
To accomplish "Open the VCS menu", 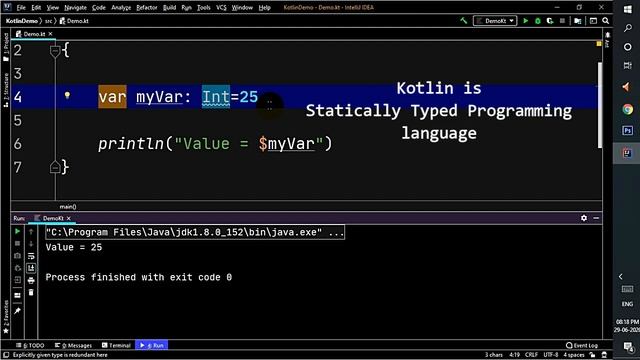I will point(221,7).
